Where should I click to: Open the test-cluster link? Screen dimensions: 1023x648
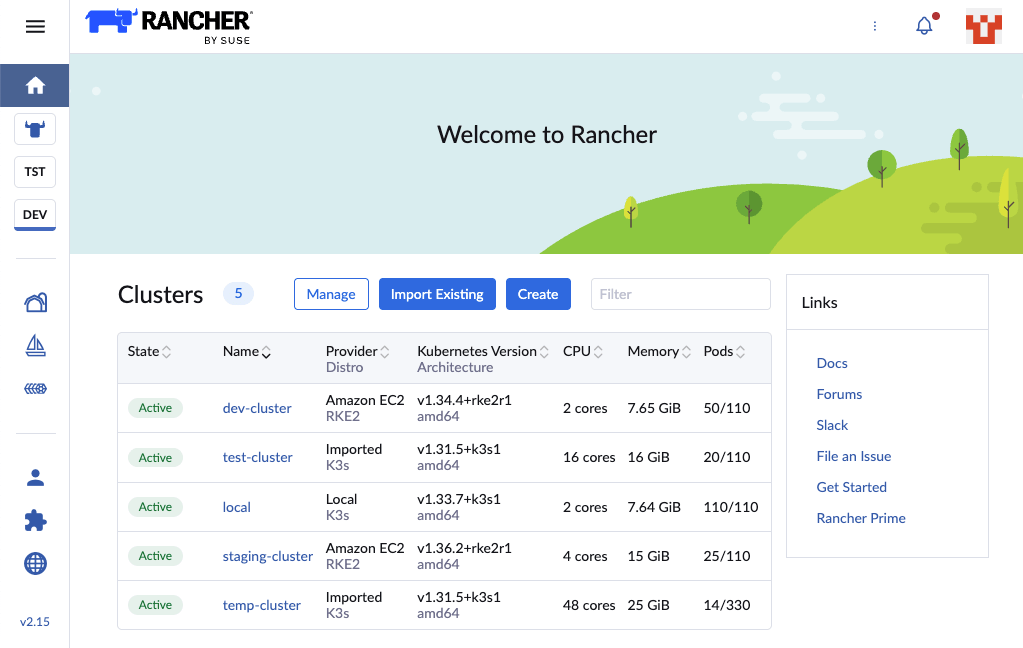[x=258, y=457]
